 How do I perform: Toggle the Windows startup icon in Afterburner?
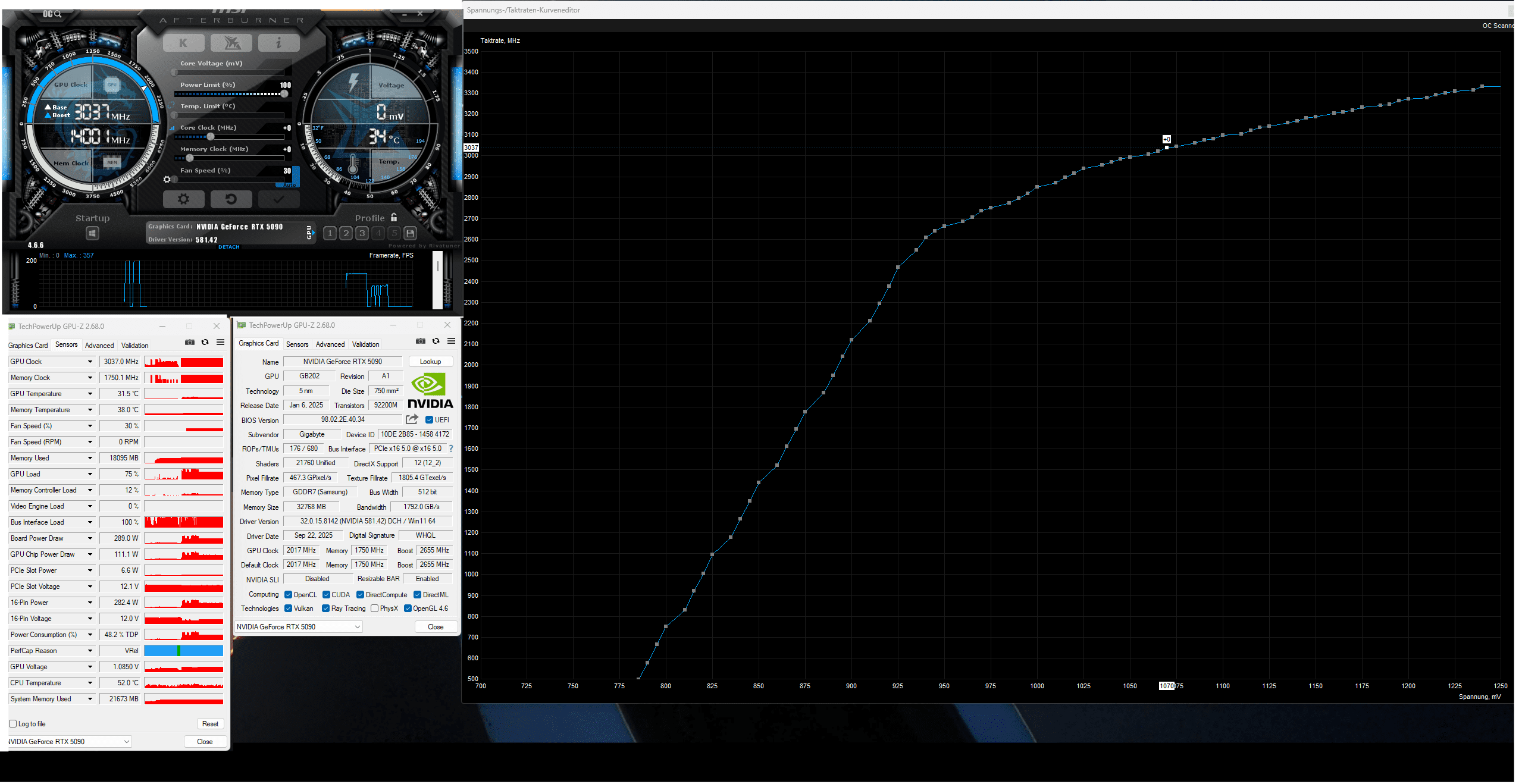point(92,233)
